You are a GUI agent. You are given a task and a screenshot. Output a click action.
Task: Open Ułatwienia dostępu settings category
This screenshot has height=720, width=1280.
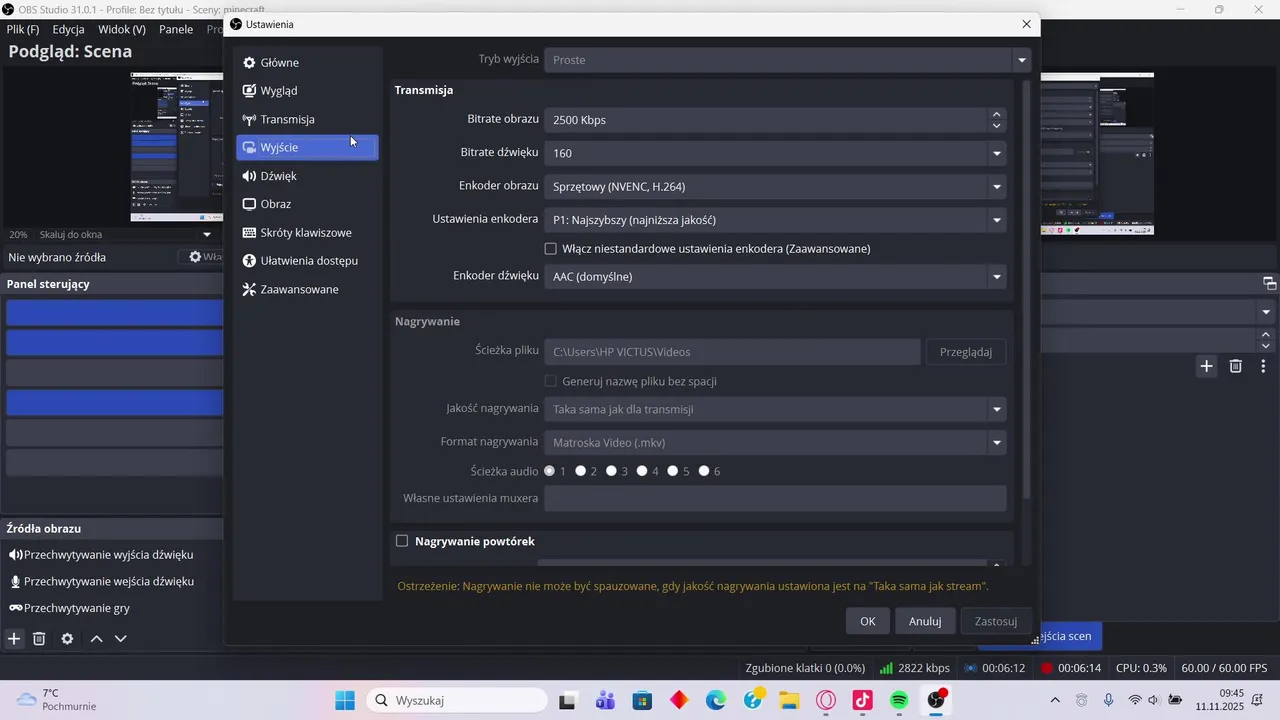pyautogui.click(x=307, y=261)
